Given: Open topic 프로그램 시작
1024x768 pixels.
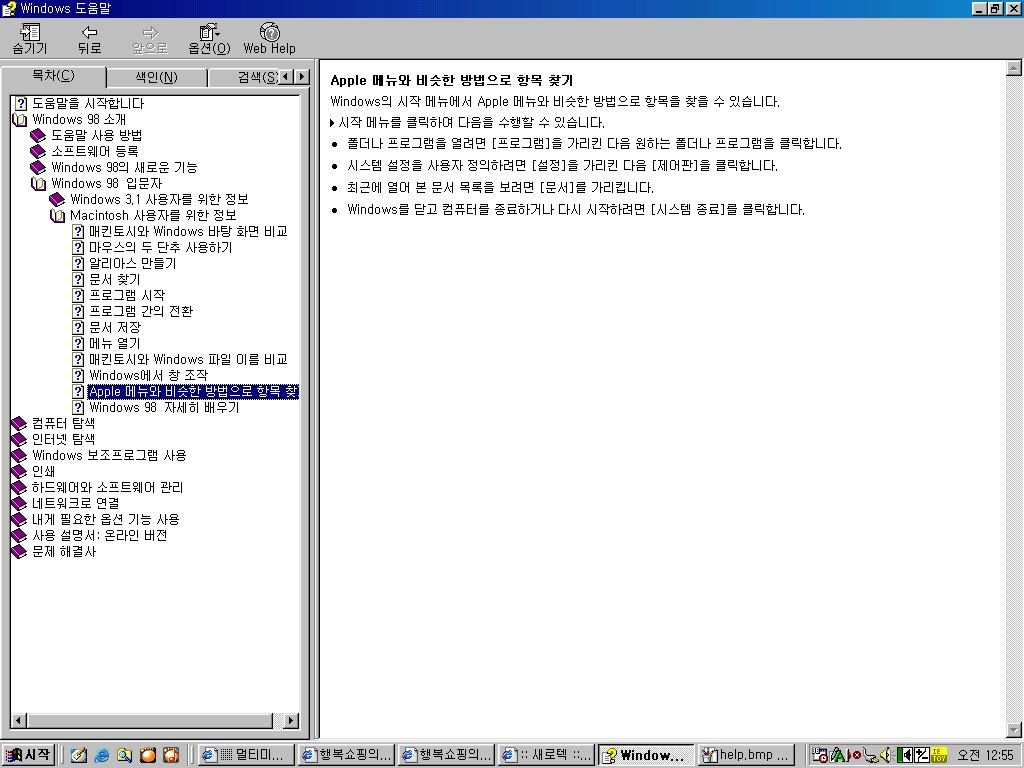Looking at the screenshot, I should 127,295.
